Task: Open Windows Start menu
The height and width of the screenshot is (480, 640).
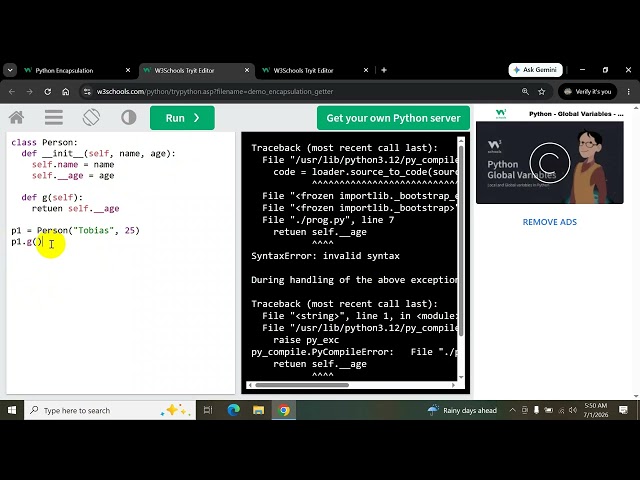Action: click(x=12, y=410)
